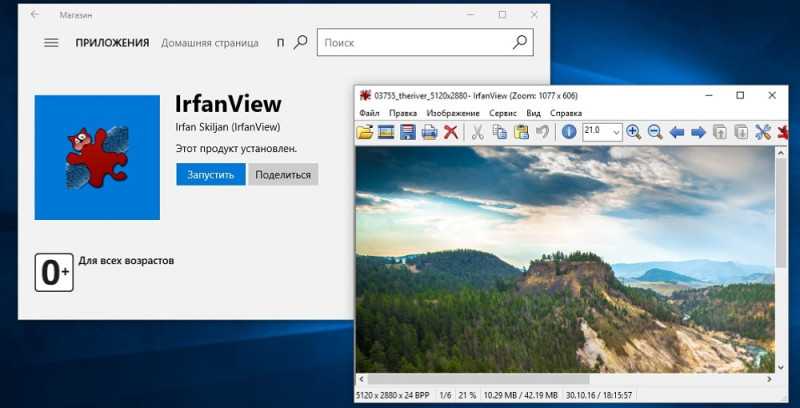The image size is (800, 408).
Task: Click the Поделиться button
Action: pyautogui.click(x=283, y=174)
